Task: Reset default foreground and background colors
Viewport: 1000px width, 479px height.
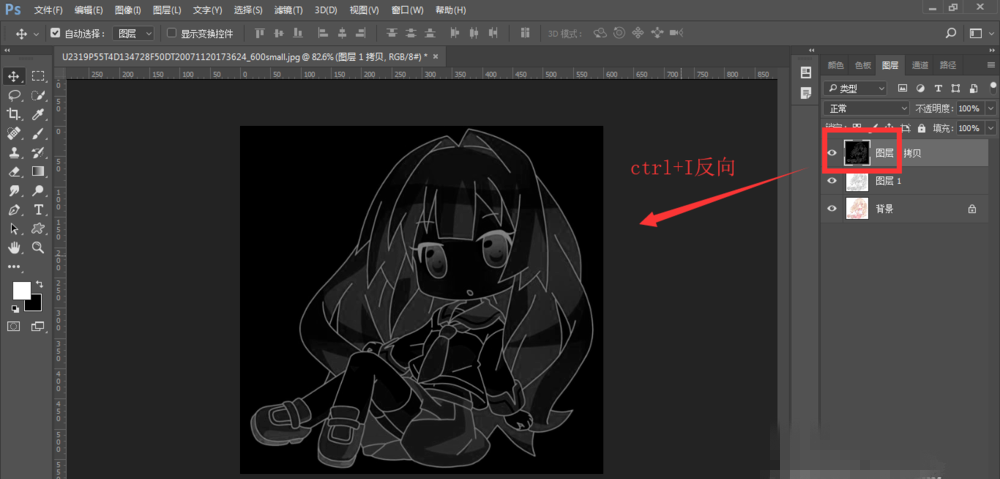Action: point(14,309)
